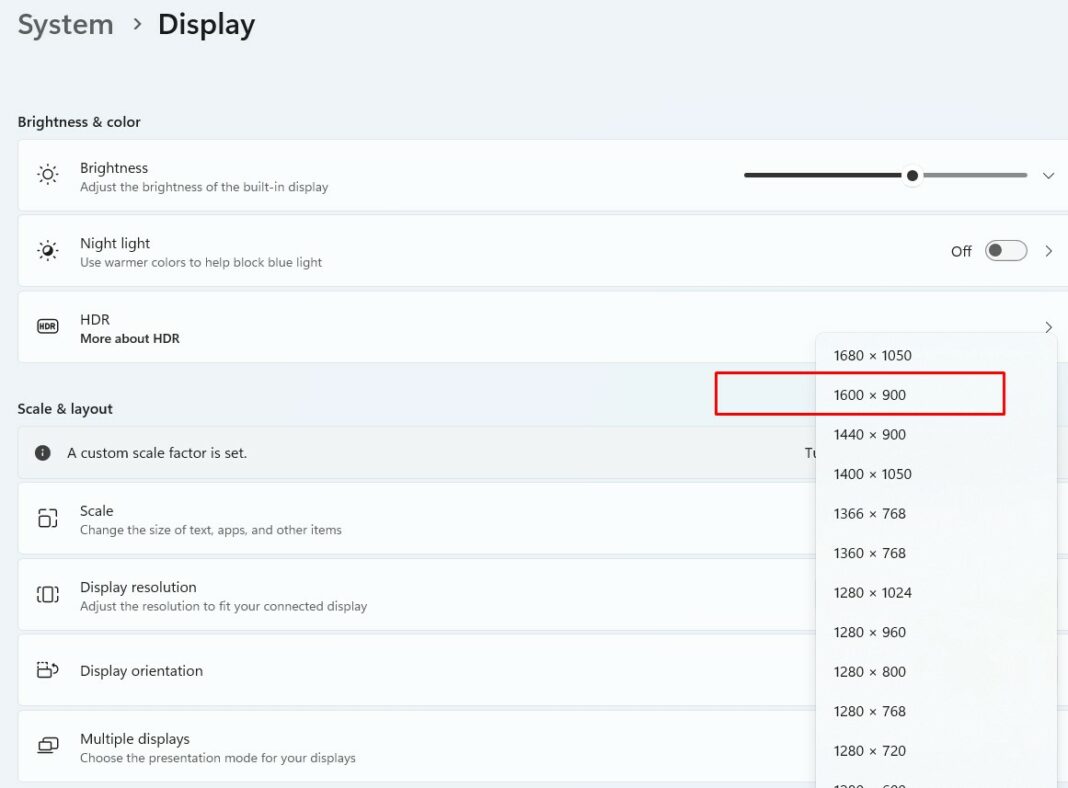Click the HDR badge icon
The width and height of the screenshot is (1068, 788).
pos(47,326)
